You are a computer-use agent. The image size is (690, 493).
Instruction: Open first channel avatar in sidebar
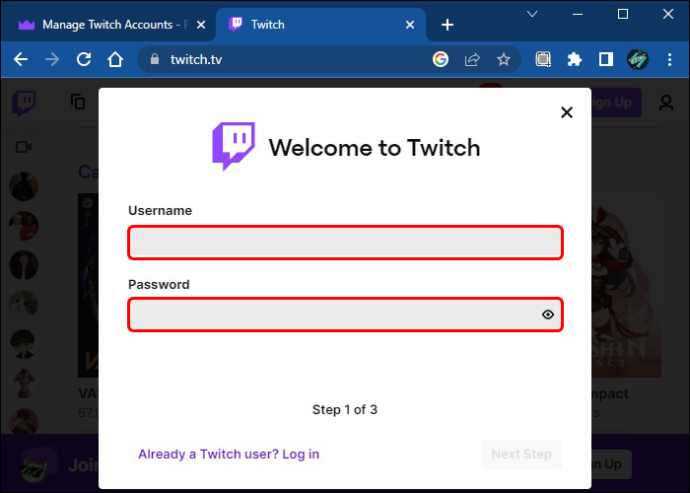click(x=24, y=186)
